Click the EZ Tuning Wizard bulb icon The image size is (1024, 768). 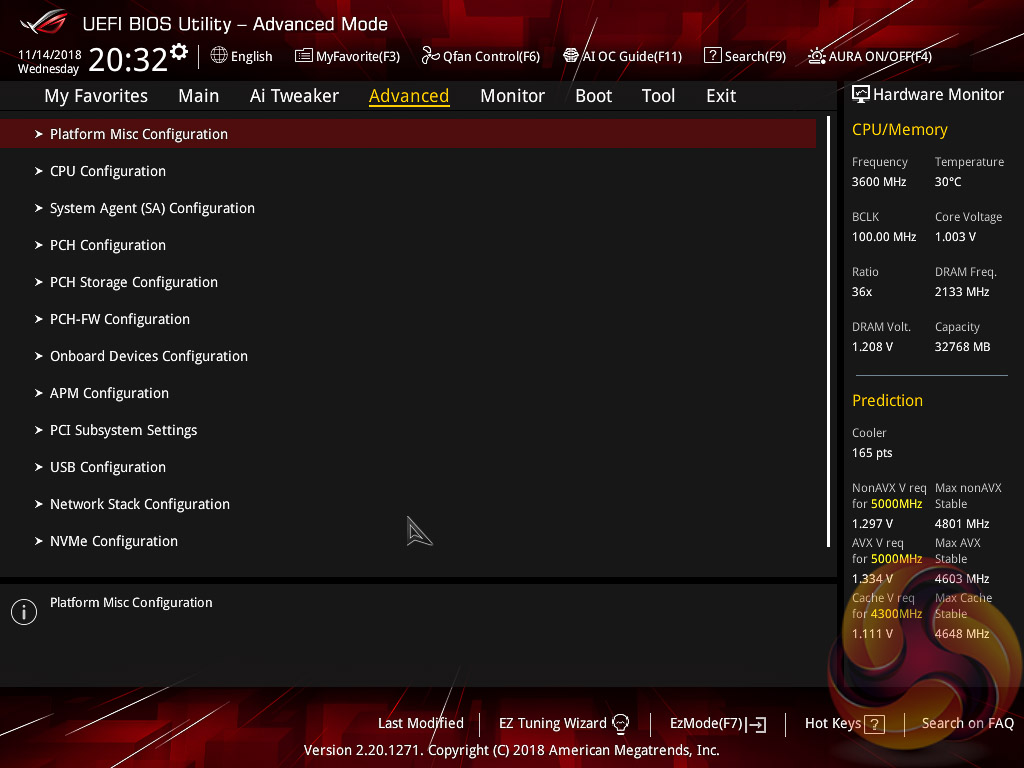point(620,724)
